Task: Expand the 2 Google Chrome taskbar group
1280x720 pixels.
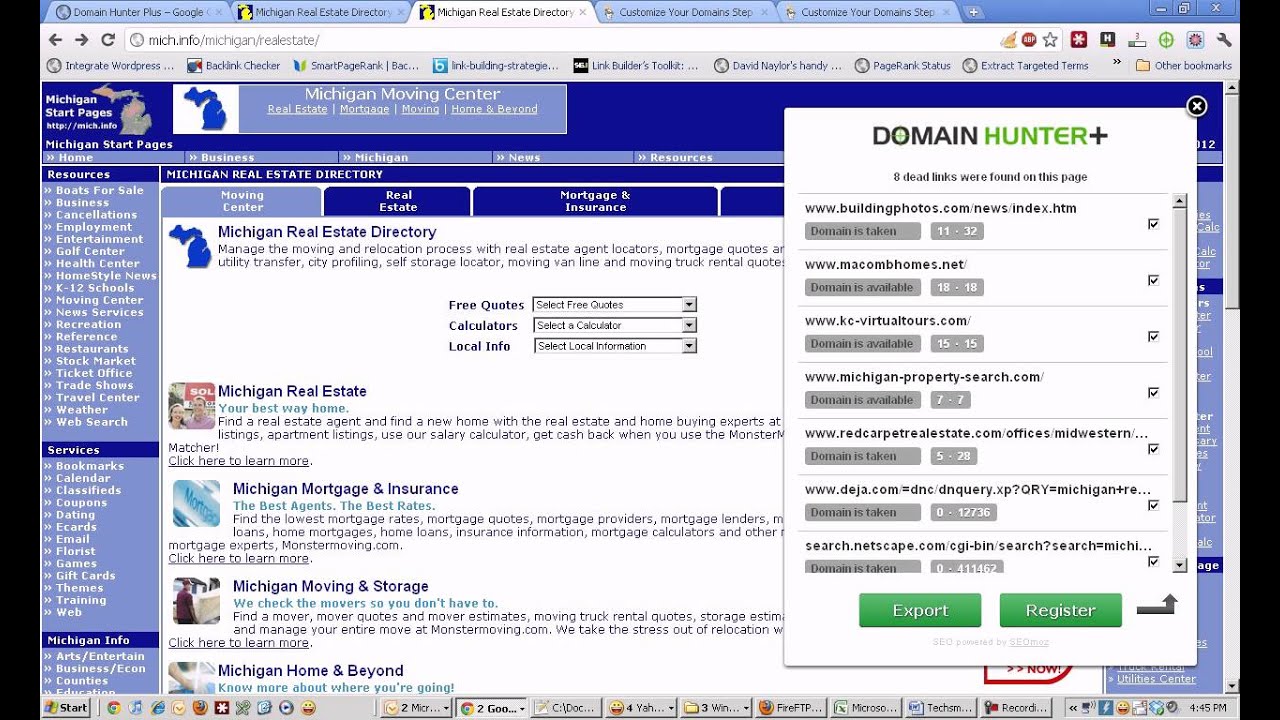Action: tap(492, 707)
